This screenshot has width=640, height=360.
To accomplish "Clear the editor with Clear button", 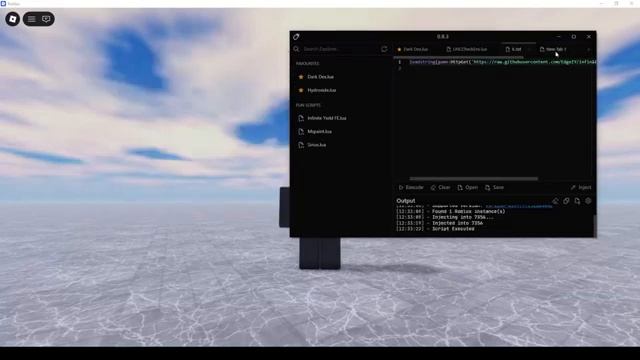I will [440, 187].
